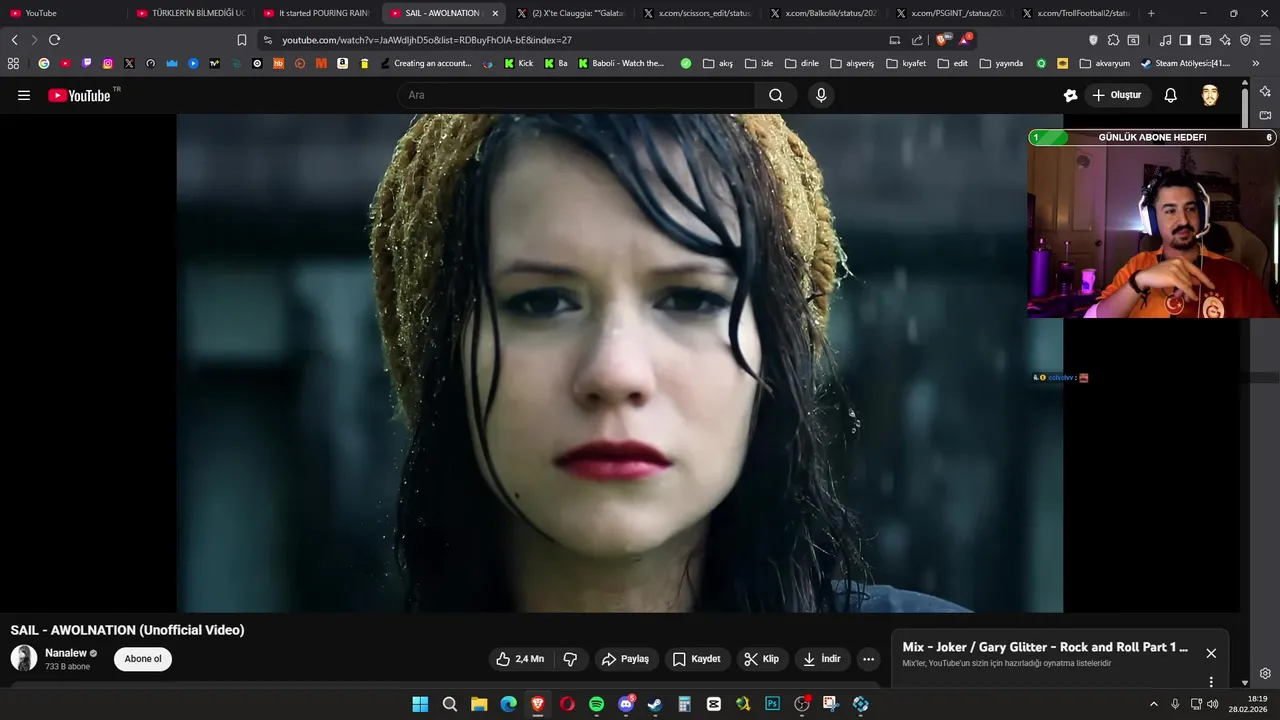Like the video with 2,4 Mn thumbs up
The image size is (1280, 720).
520,659
